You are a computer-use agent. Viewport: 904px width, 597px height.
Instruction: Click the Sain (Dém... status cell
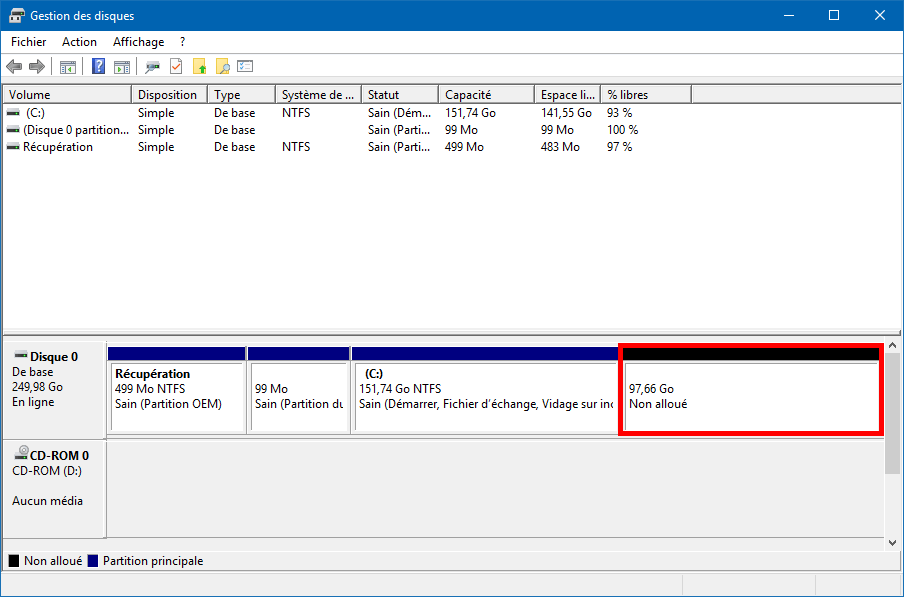click(x=399, y=113)
